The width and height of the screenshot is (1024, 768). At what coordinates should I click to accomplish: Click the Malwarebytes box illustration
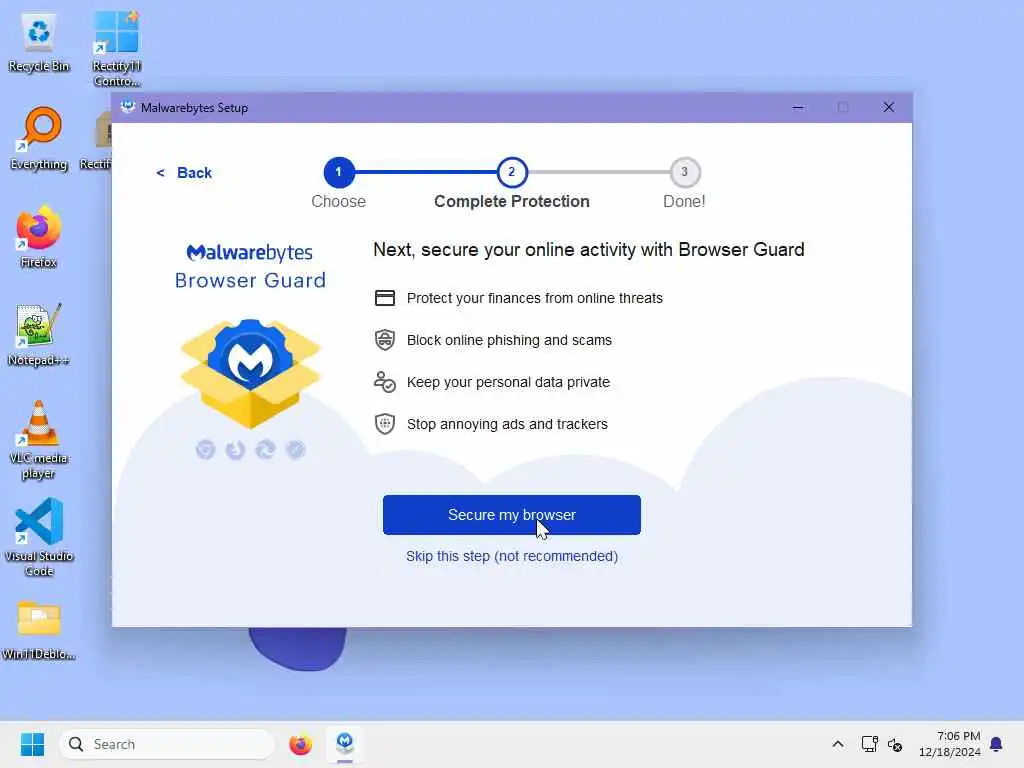click(250, 373)
